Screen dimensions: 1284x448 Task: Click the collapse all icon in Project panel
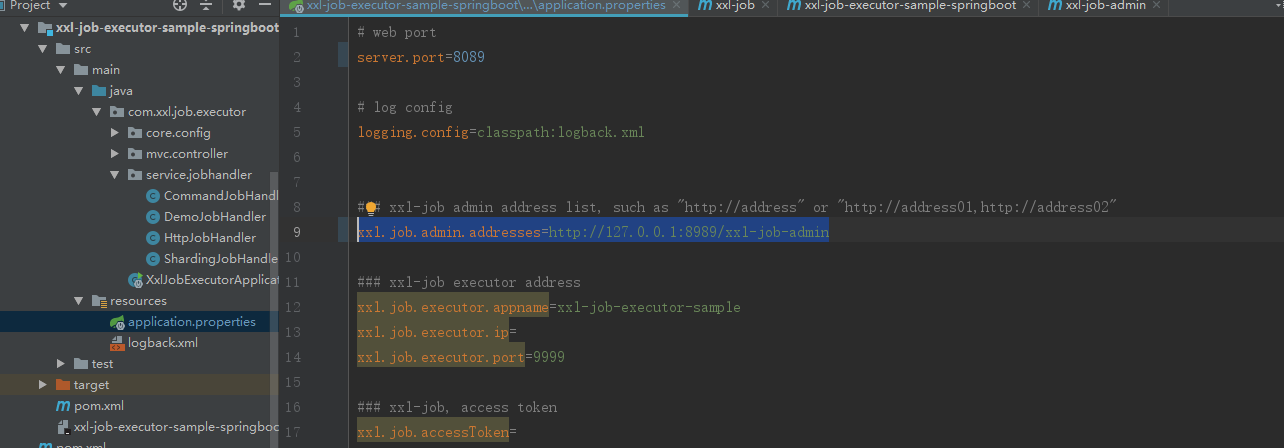coord(206,5)
